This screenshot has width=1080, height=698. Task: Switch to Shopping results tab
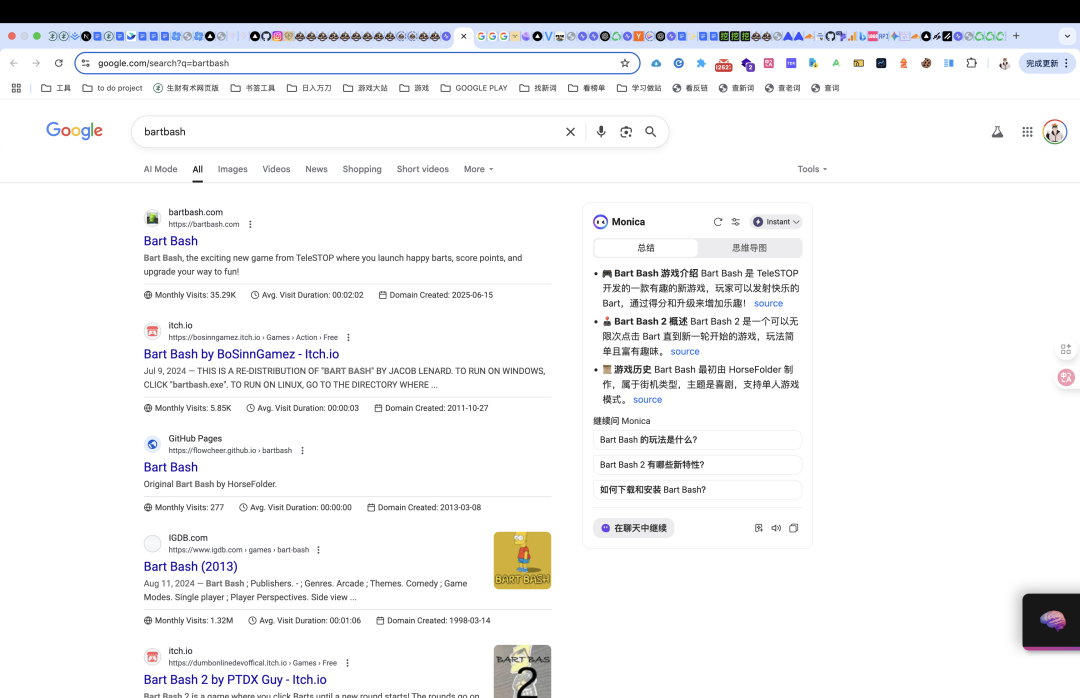(x=362, y=169)
